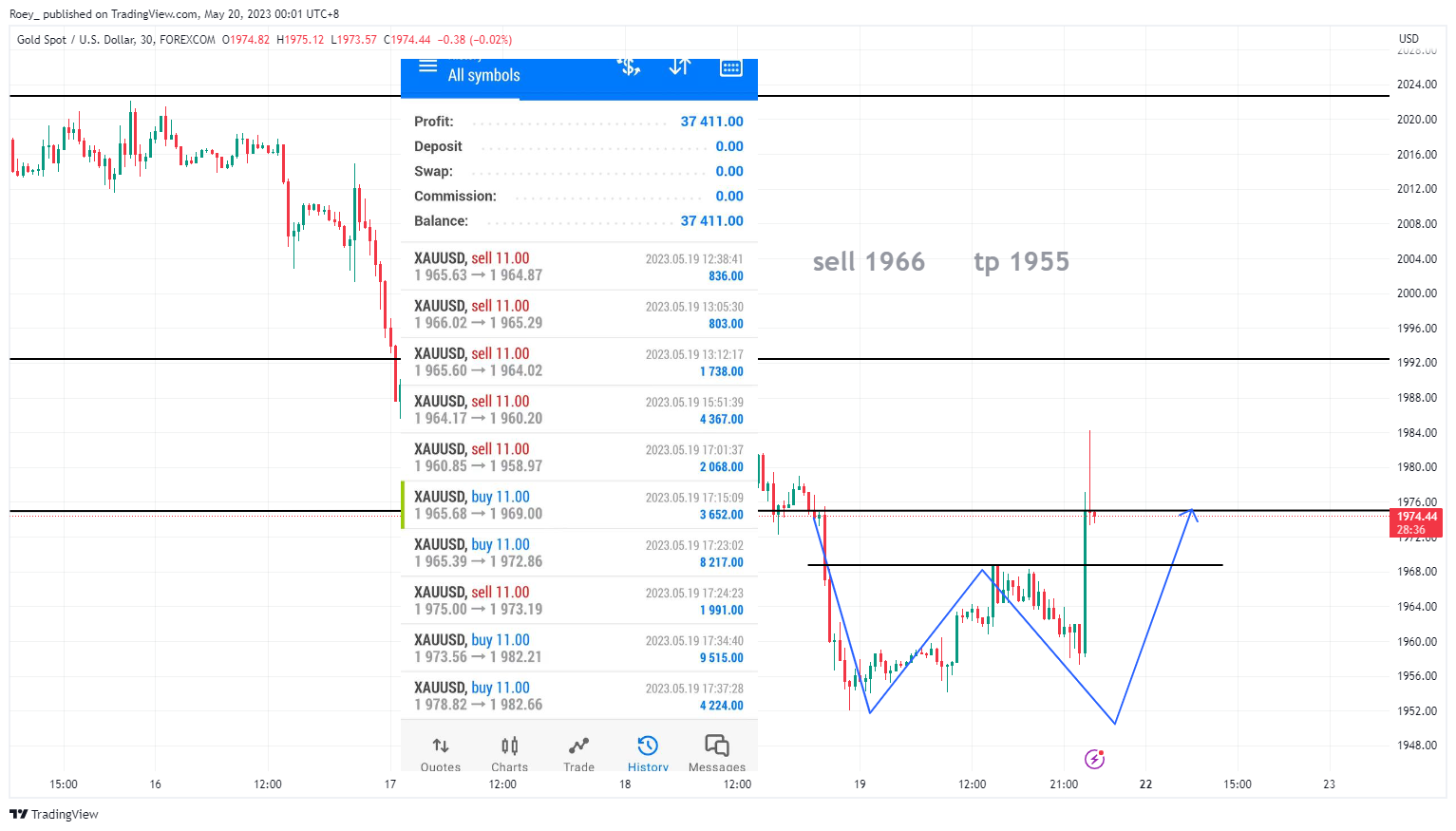Click the 'tp 1955' chart annotation
1456x831 pixels.
[x=1021, y=262]
